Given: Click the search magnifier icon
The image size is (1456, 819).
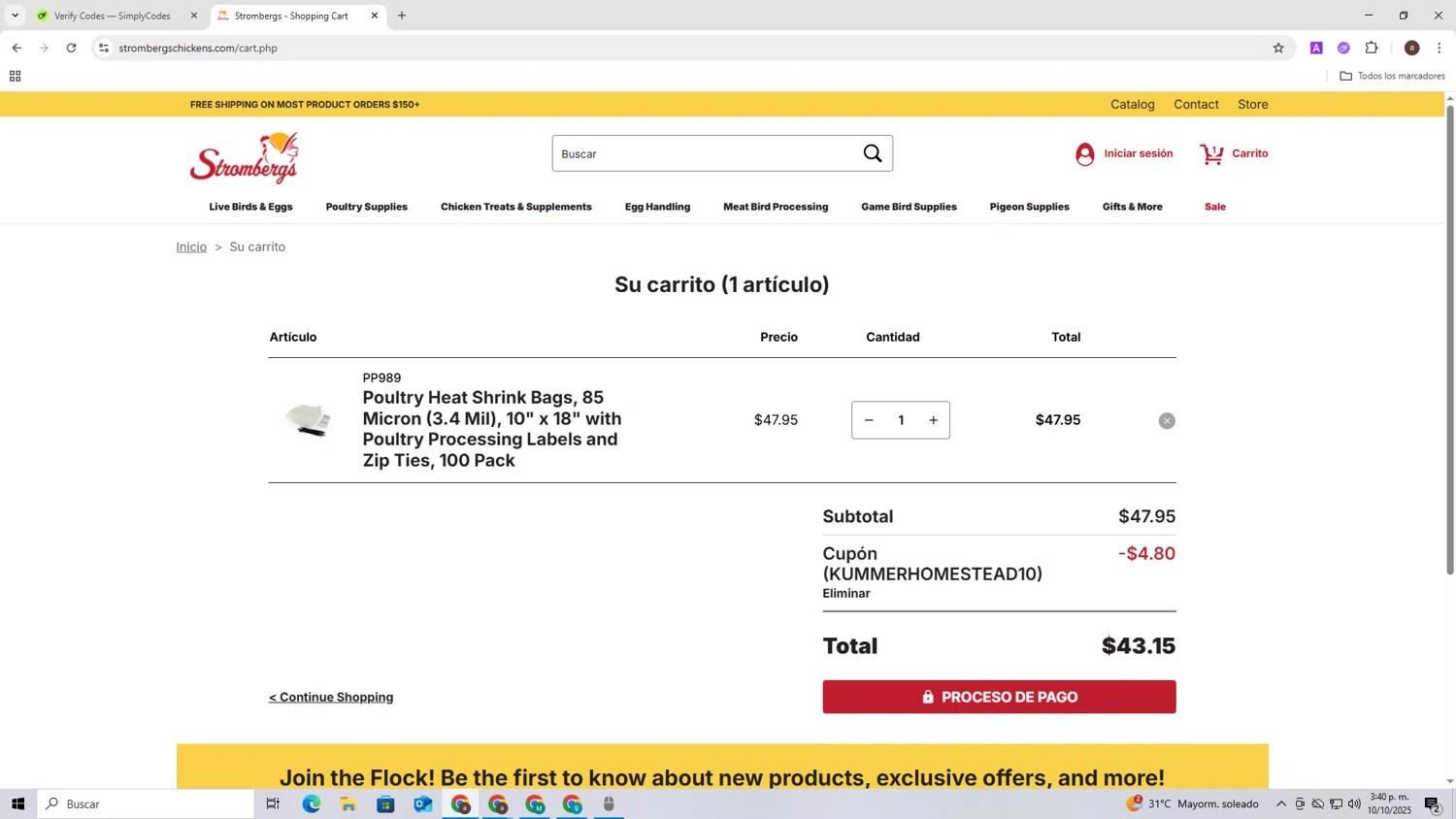Looking at the screenshot, I should click(x=873, y=153).
